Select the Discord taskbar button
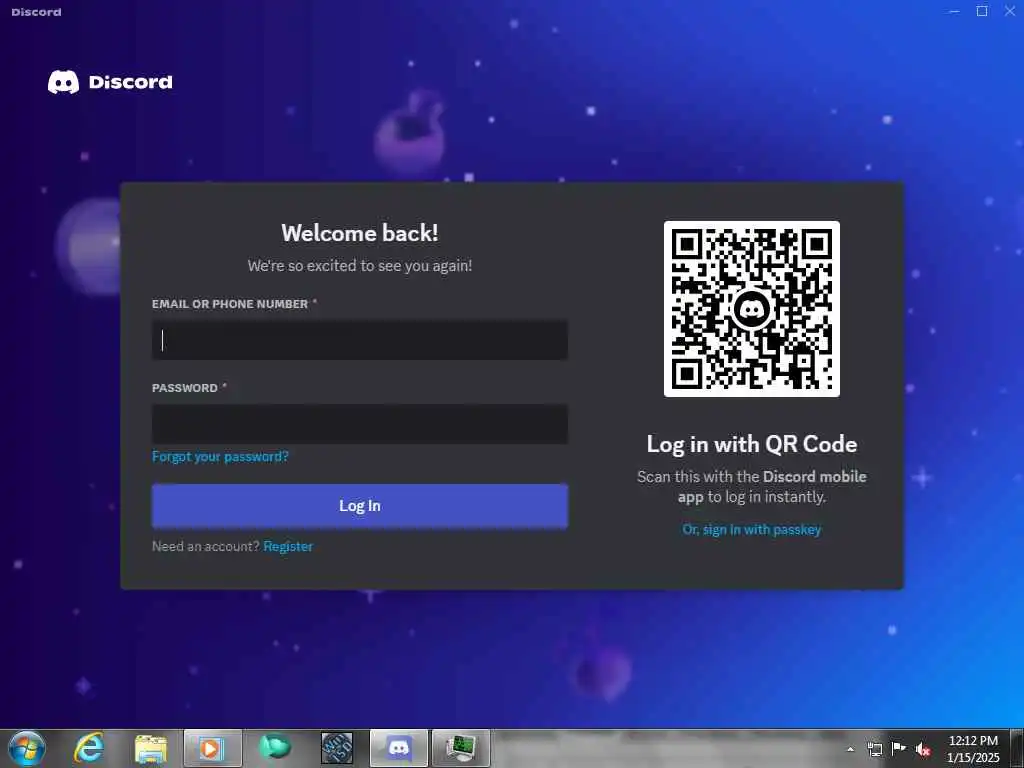The width and height of the screenshot is (1024, 768). tap(398, 748)
